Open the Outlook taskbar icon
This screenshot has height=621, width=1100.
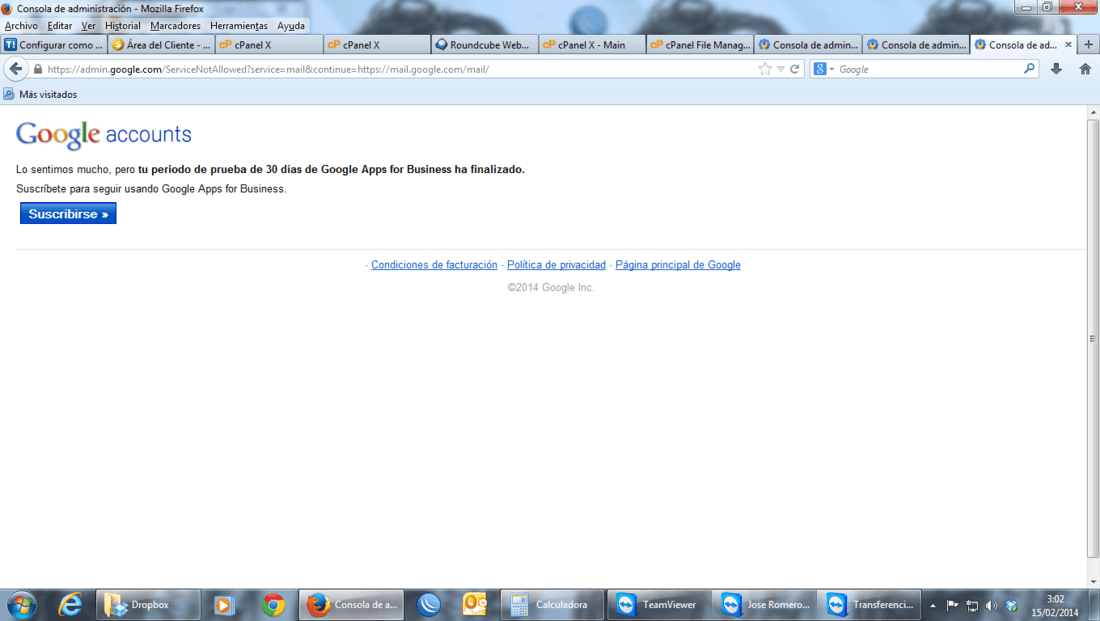[x=474, y=605]
